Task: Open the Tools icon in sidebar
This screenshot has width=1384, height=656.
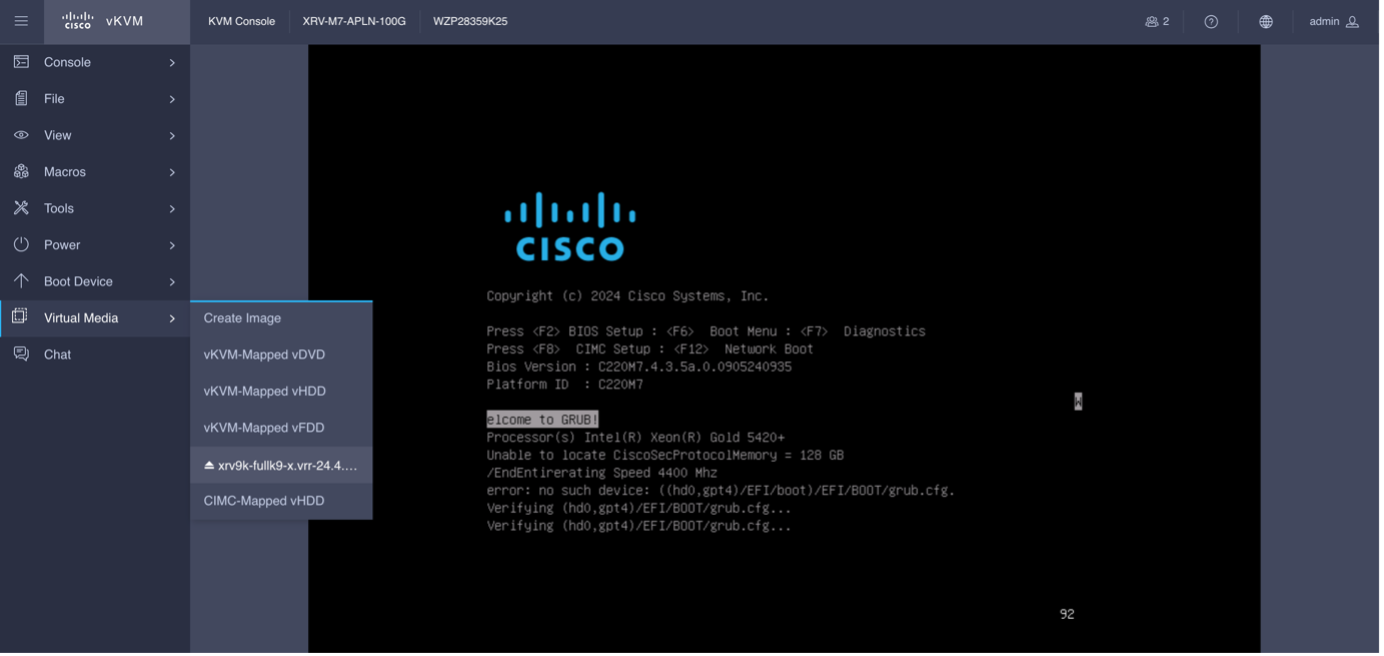Action: pyautogui.click(x=22, y=208)
